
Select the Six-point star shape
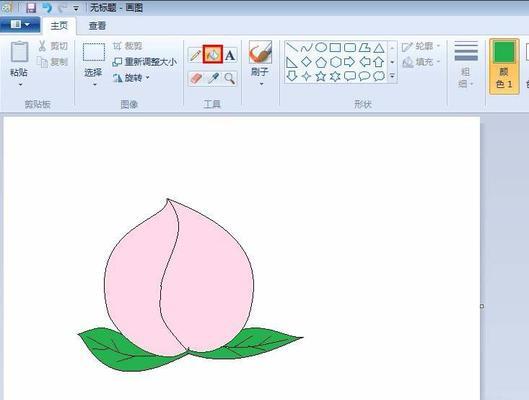tap(335, 76)
